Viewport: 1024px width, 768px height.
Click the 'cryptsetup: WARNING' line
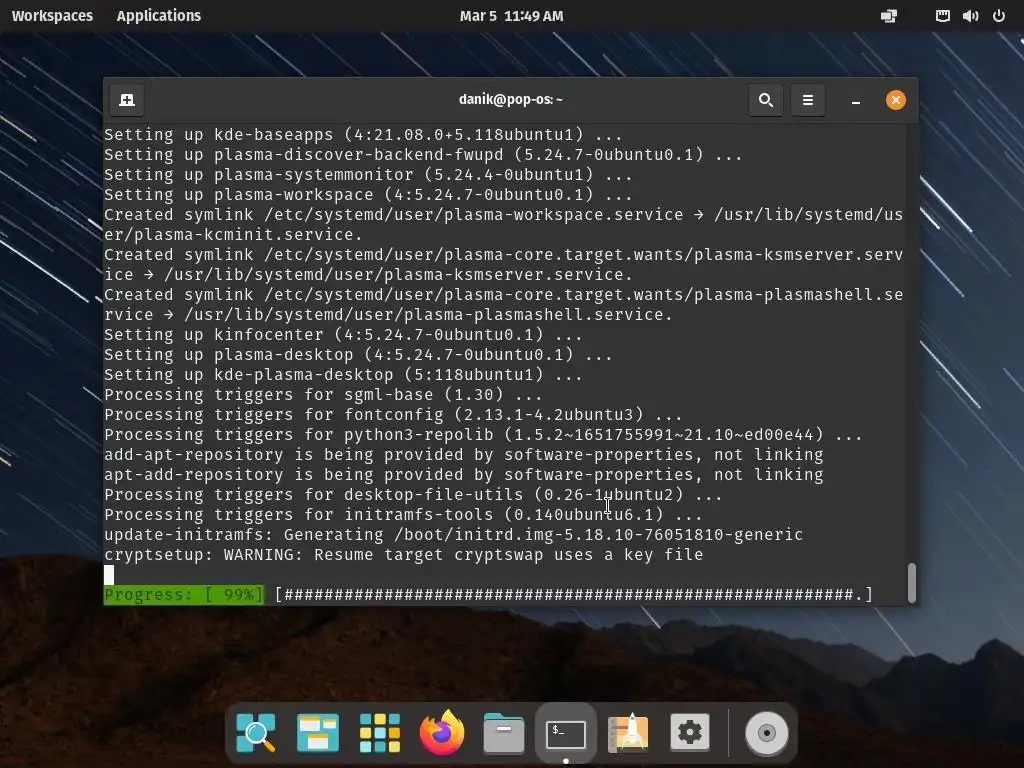[404, 555]
